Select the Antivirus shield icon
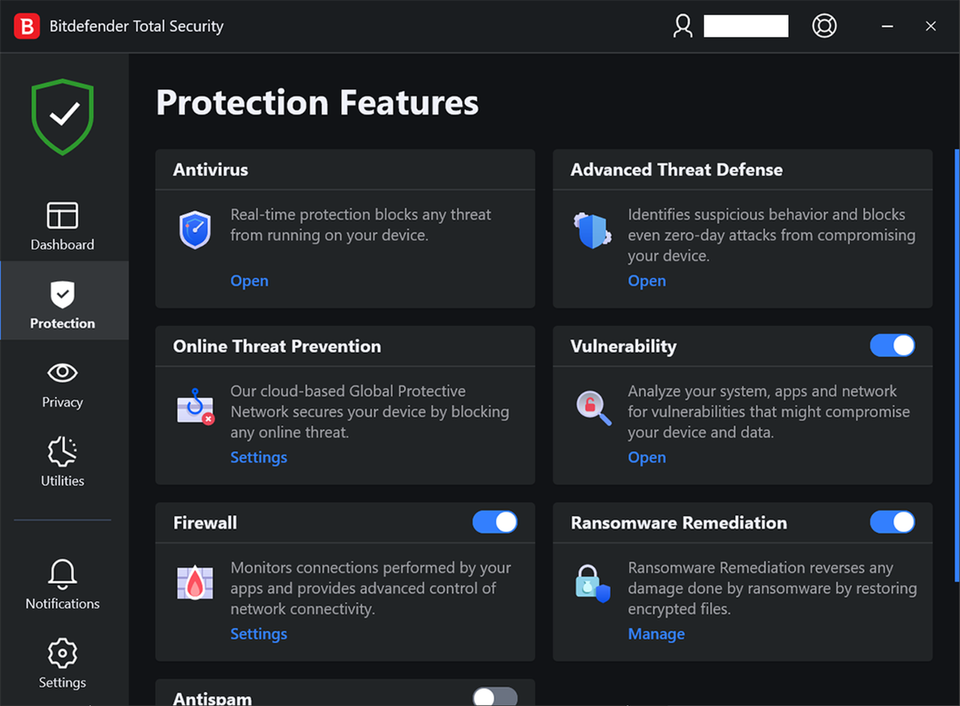This screenshot has height=706, width=960. 194,229
